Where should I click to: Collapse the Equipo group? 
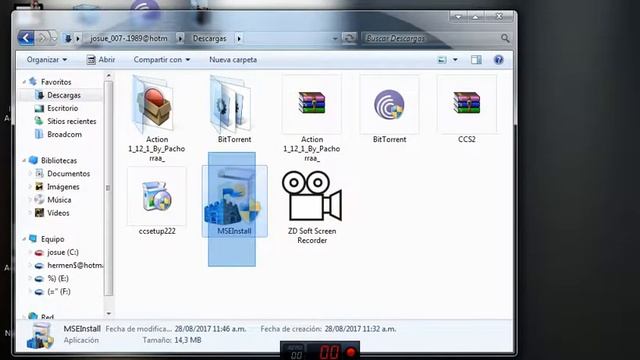24,239
